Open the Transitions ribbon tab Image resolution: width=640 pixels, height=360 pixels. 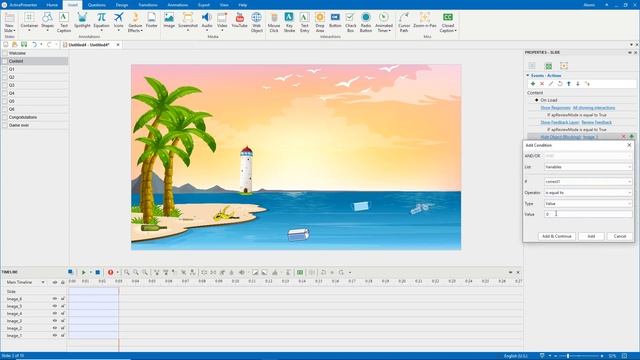click(148, 5)
